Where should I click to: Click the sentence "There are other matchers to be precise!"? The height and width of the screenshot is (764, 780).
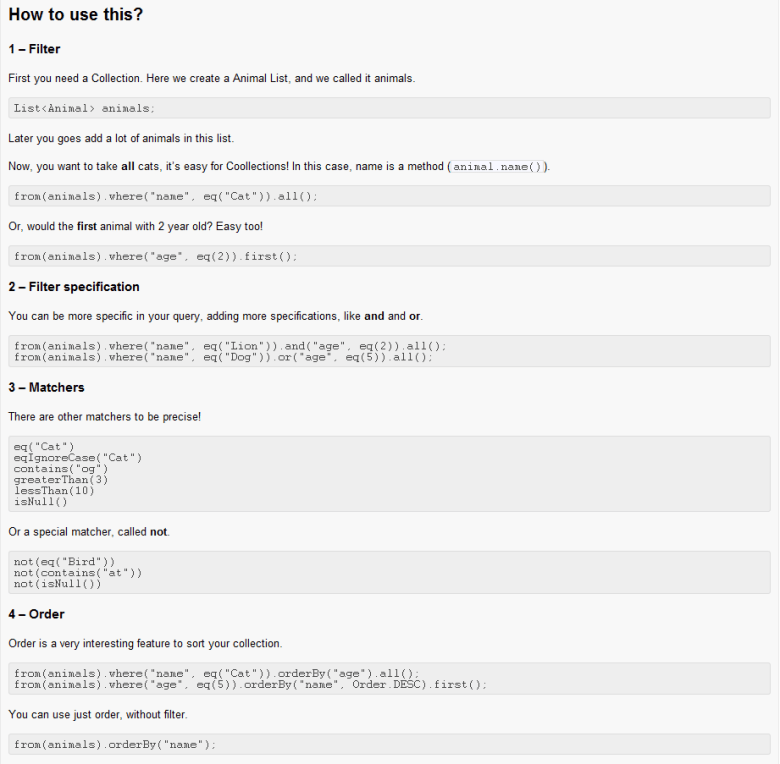104,416
